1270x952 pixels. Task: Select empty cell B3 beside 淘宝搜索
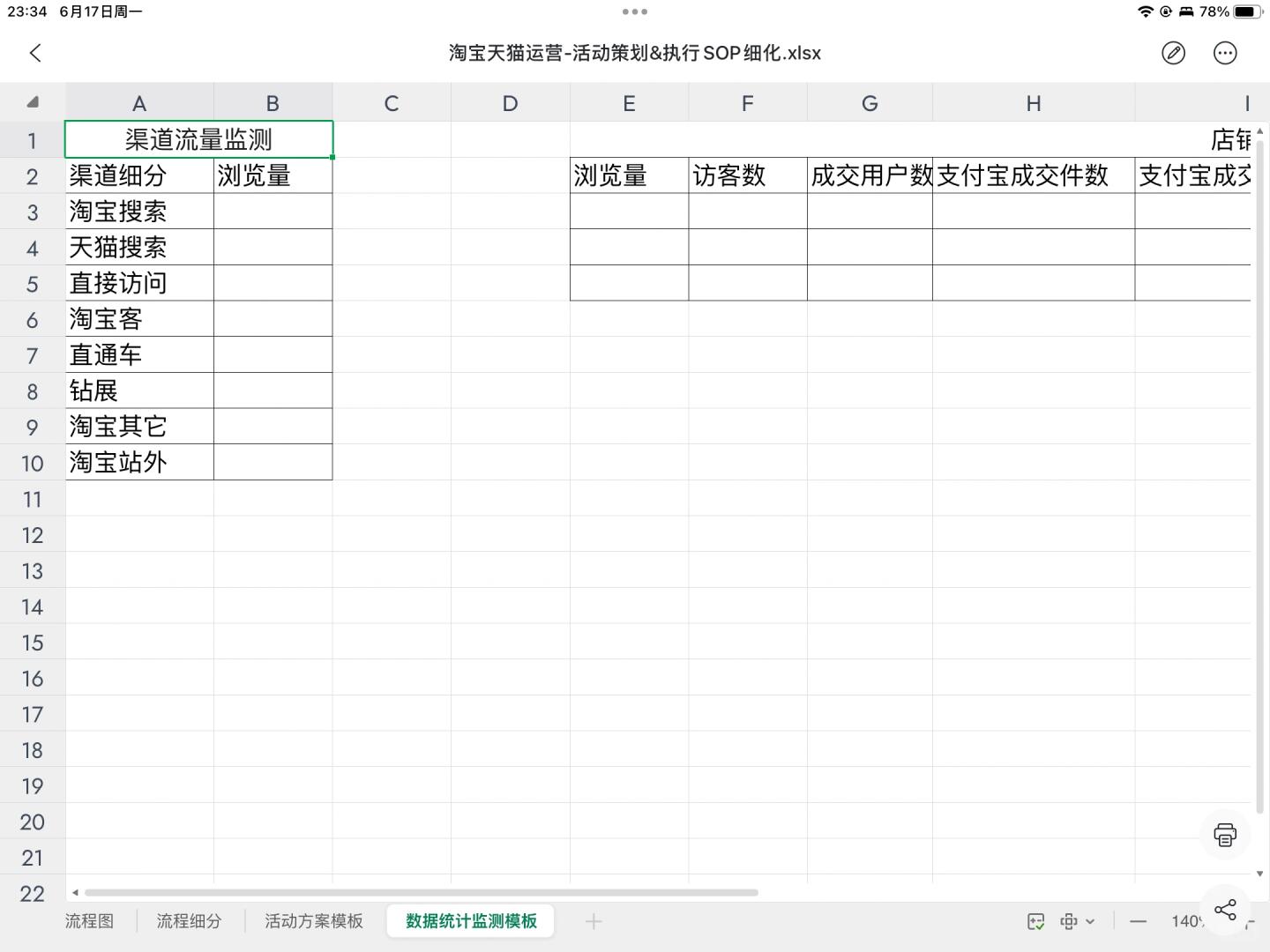[x=273, y=212]
